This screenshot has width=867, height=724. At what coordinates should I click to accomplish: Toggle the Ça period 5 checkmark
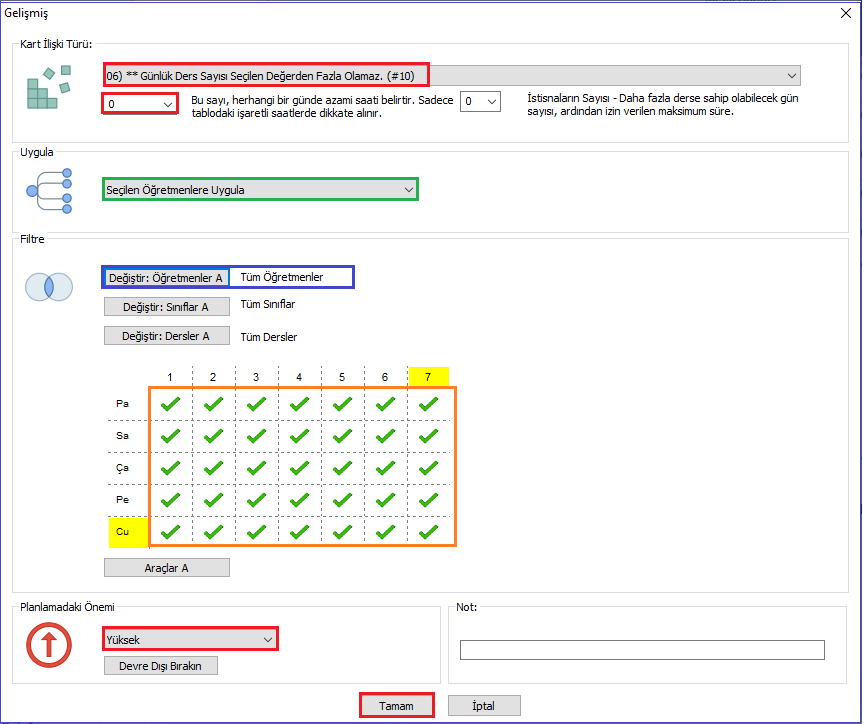pos(342,468)
